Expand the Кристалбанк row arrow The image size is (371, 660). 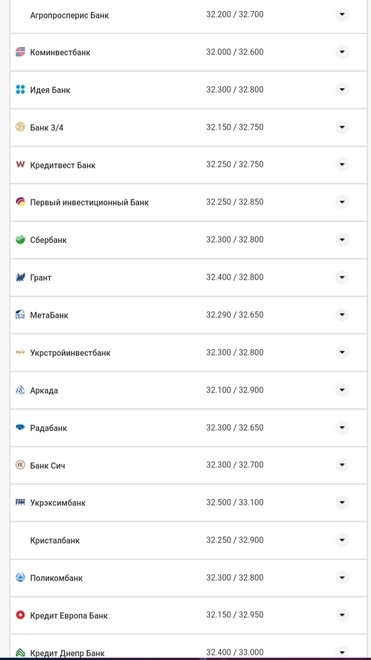click(x=342, y=540)
